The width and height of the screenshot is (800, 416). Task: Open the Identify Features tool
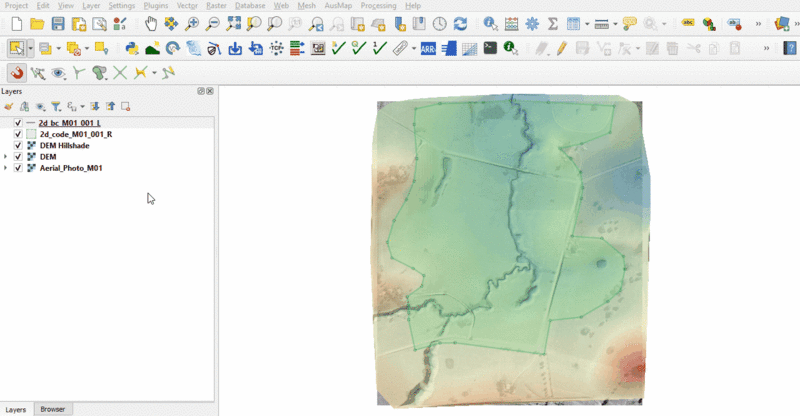tap(490, 23)
